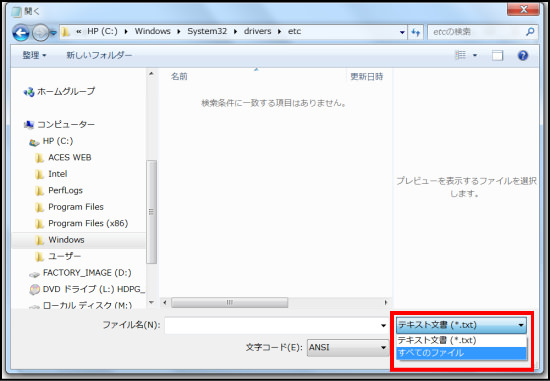Click the 更新日時 column header
Image resolution: width=550 pixels, height=381 pixels.
pyautogui.click(x=367, y=76)
